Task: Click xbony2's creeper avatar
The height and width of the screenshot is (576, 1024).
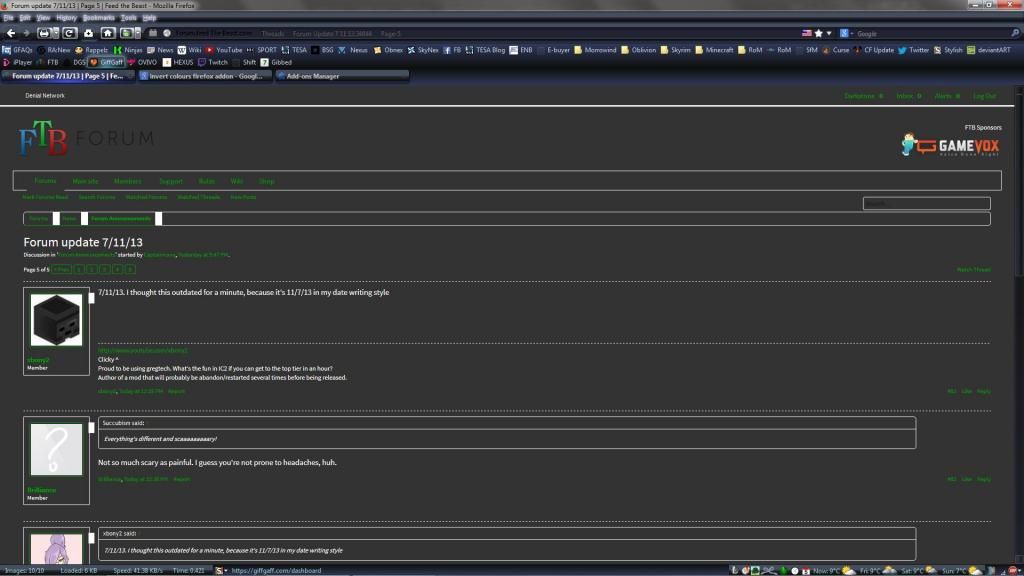Action: pyautogui.click(x=56, y=319)
